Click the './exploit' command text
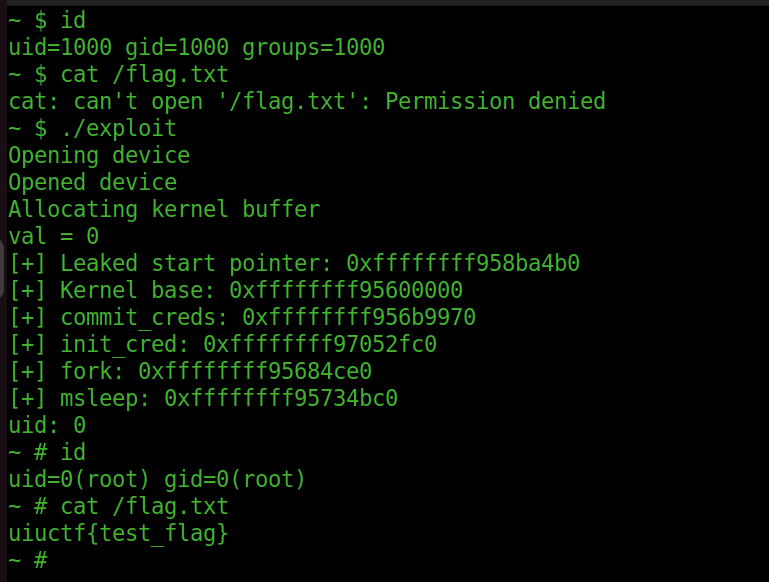The image size is (769, 582). tap(119, 128)
